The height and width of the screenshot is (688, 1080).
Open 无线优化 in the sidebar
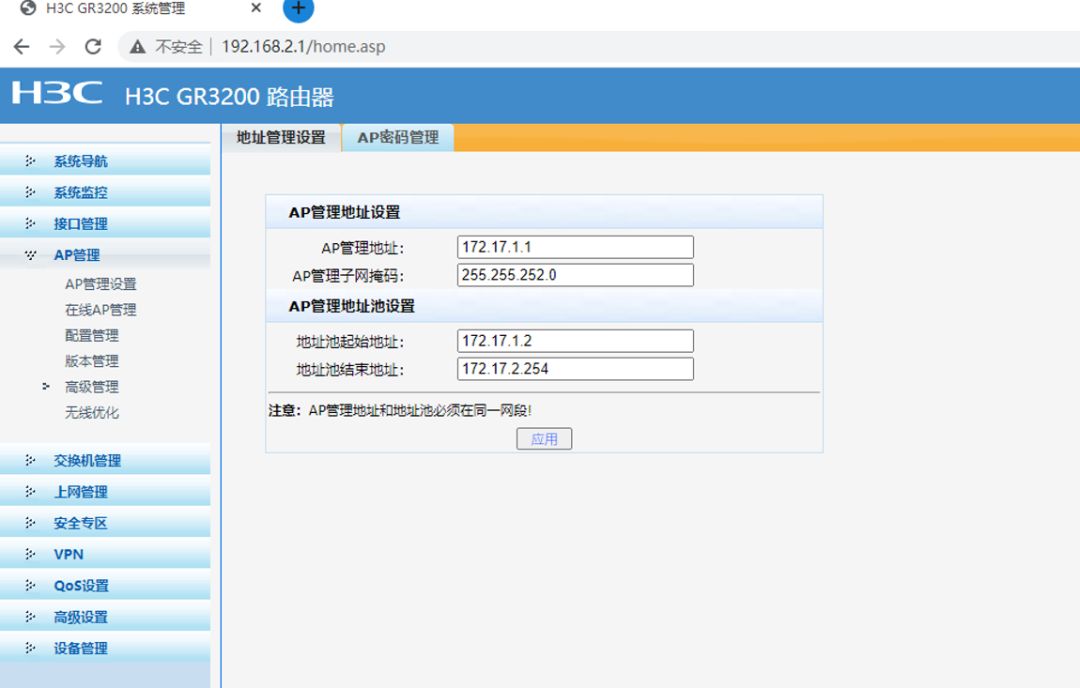click(92, 413)
